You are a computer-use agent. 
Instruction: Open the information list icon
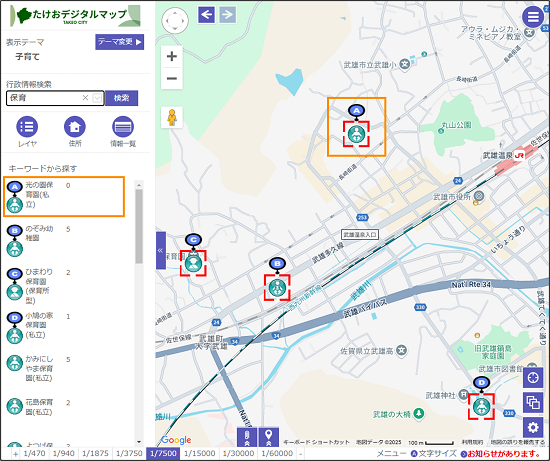point(123,127)
